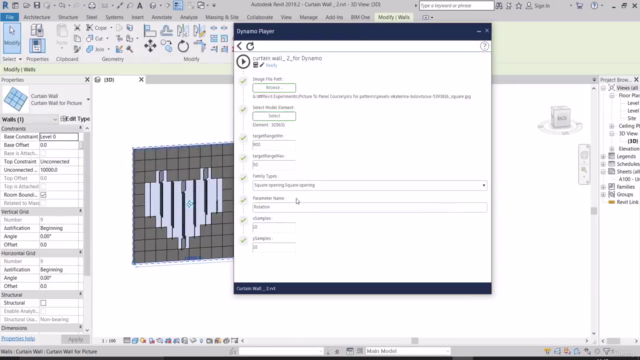Open the curtain wall type selector dropdown

88,99
